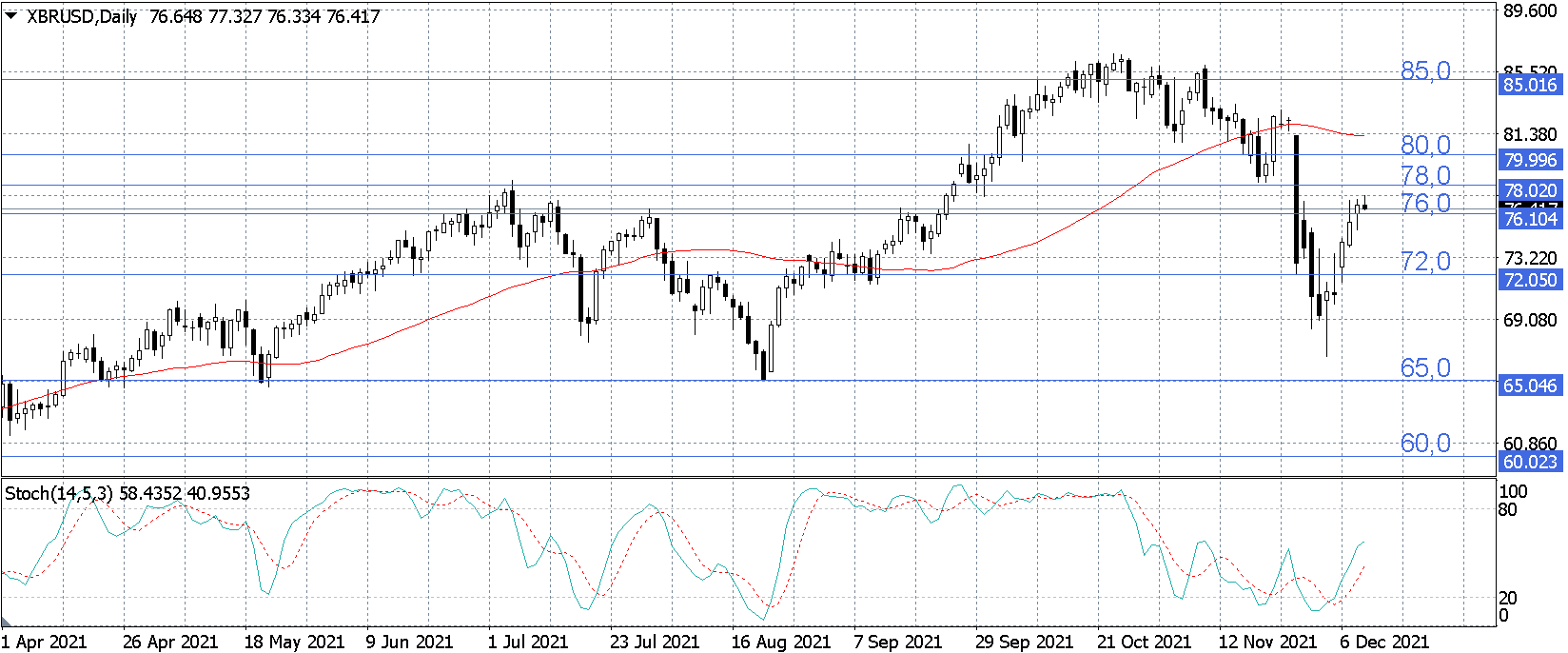Image resolution: width=1568 pixels, height=653 pixels.
Task: Click the dropdown triangle beside XBRUSD,Daily
Action: [10, 15]
